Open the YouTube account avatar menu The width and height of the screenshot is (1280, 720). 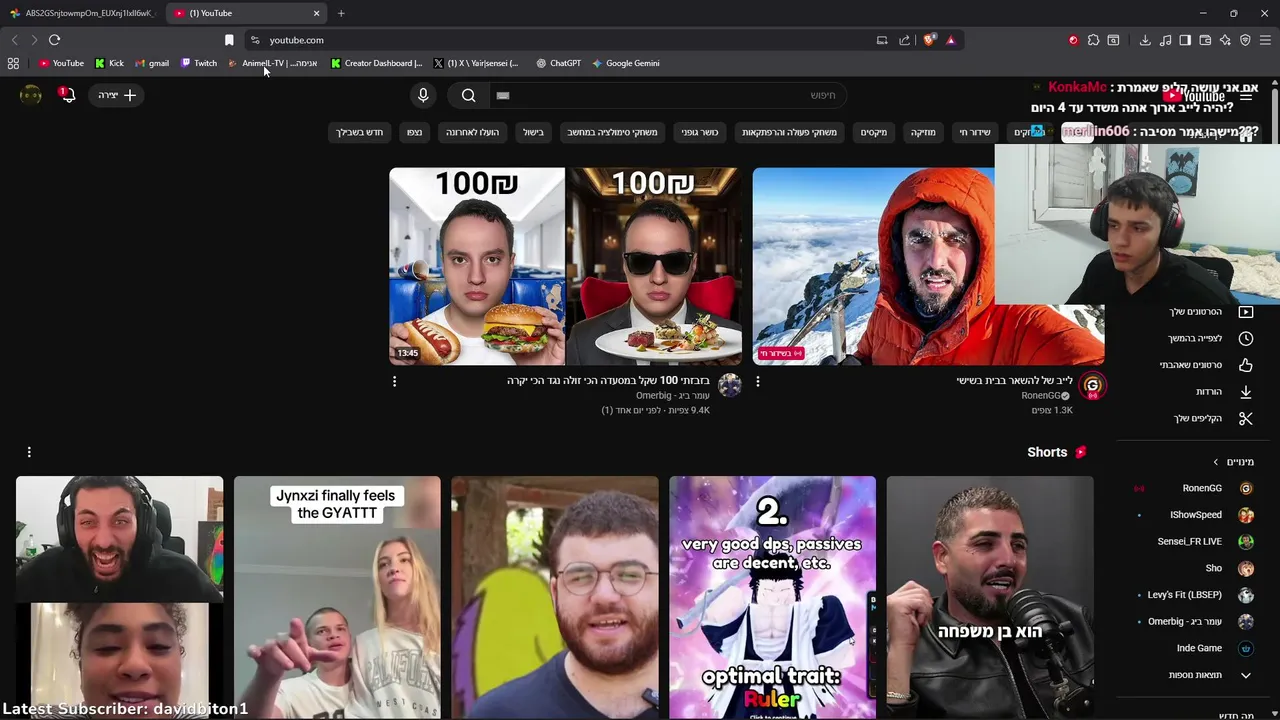[31, 95]
